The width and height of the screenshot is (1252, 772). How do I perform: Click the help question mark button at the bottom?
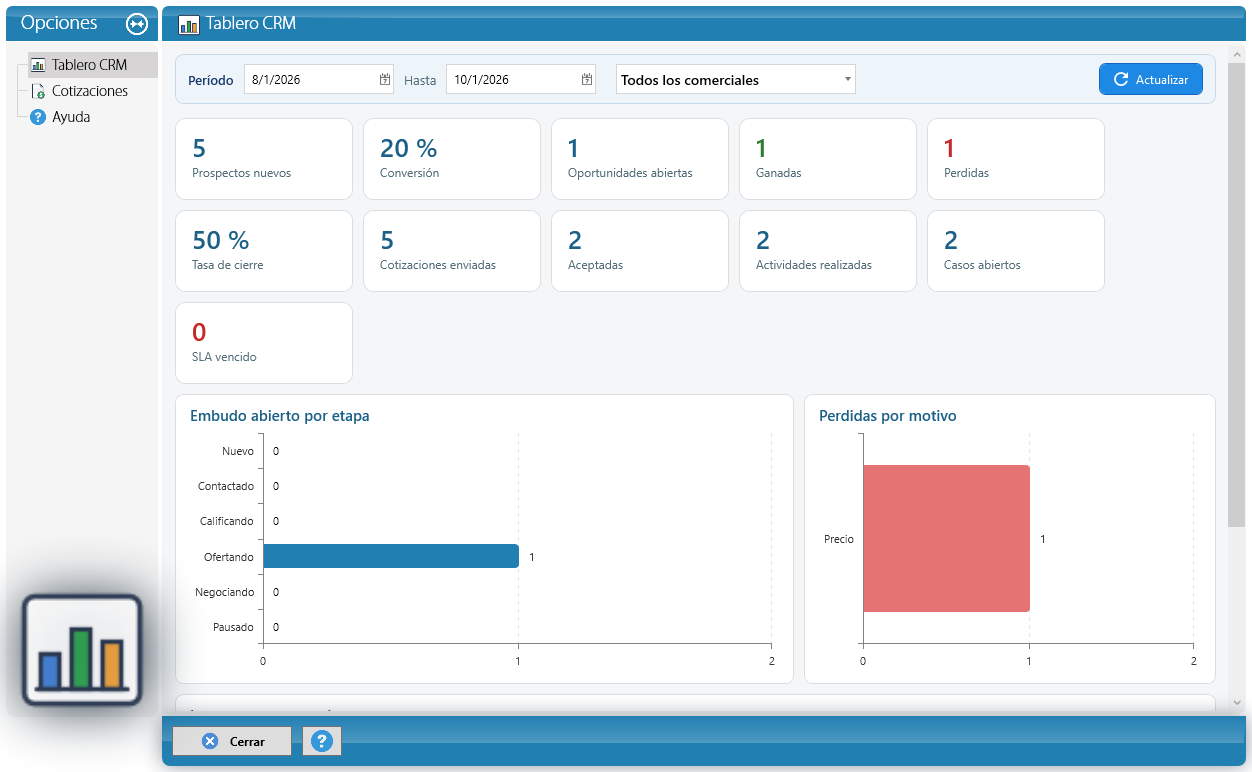[322, 741]
